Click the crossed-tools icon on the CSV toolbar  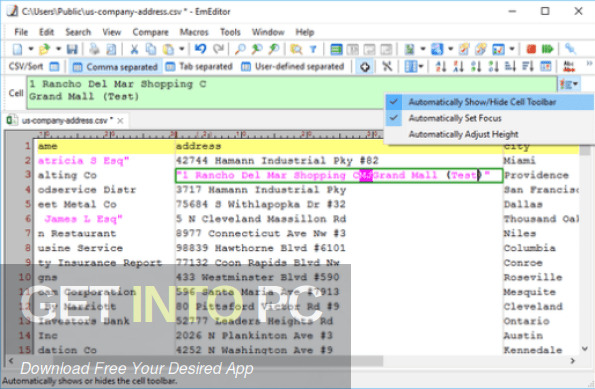(387, 67)
